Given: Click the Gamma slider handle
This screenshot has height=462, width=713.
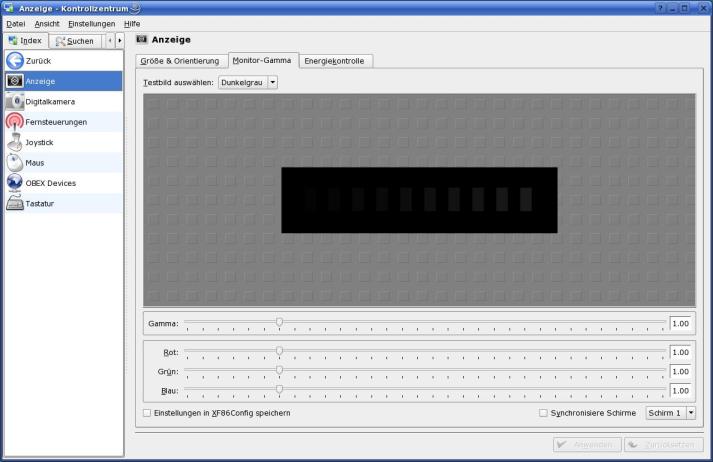Looking at the screenshot, I should (x=279, y=322).
